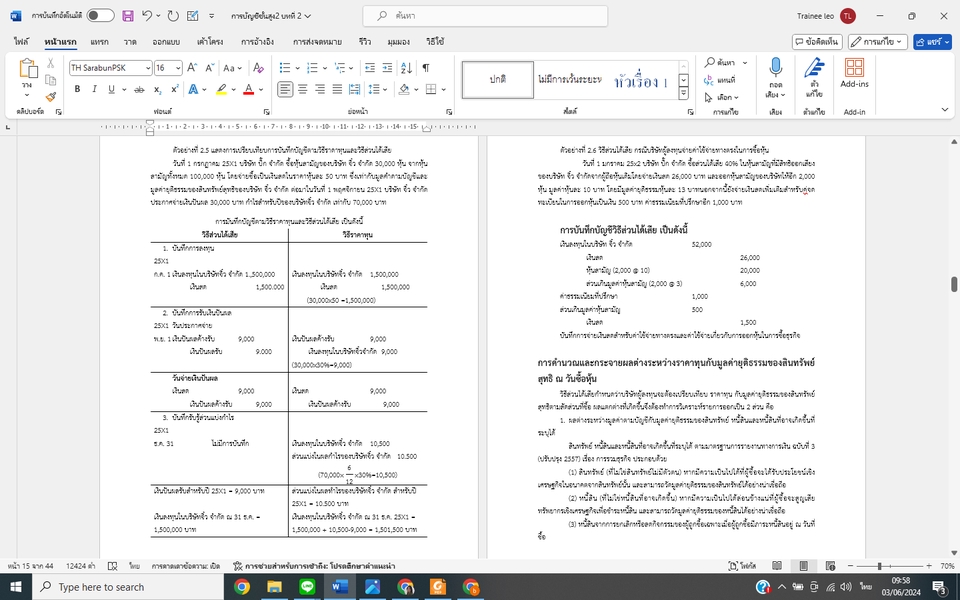The image size is (960, 600).
Task: Expand the numbered list dropdown
Action: coord(324,68)
